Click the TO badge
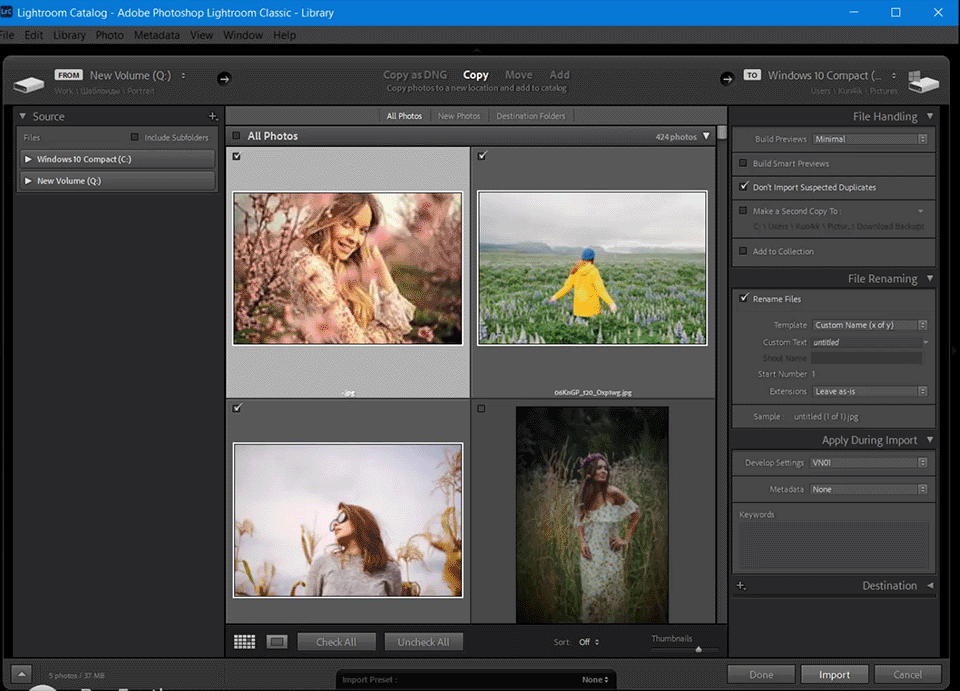This screenshot has height=691, width=960. point(752,75)
